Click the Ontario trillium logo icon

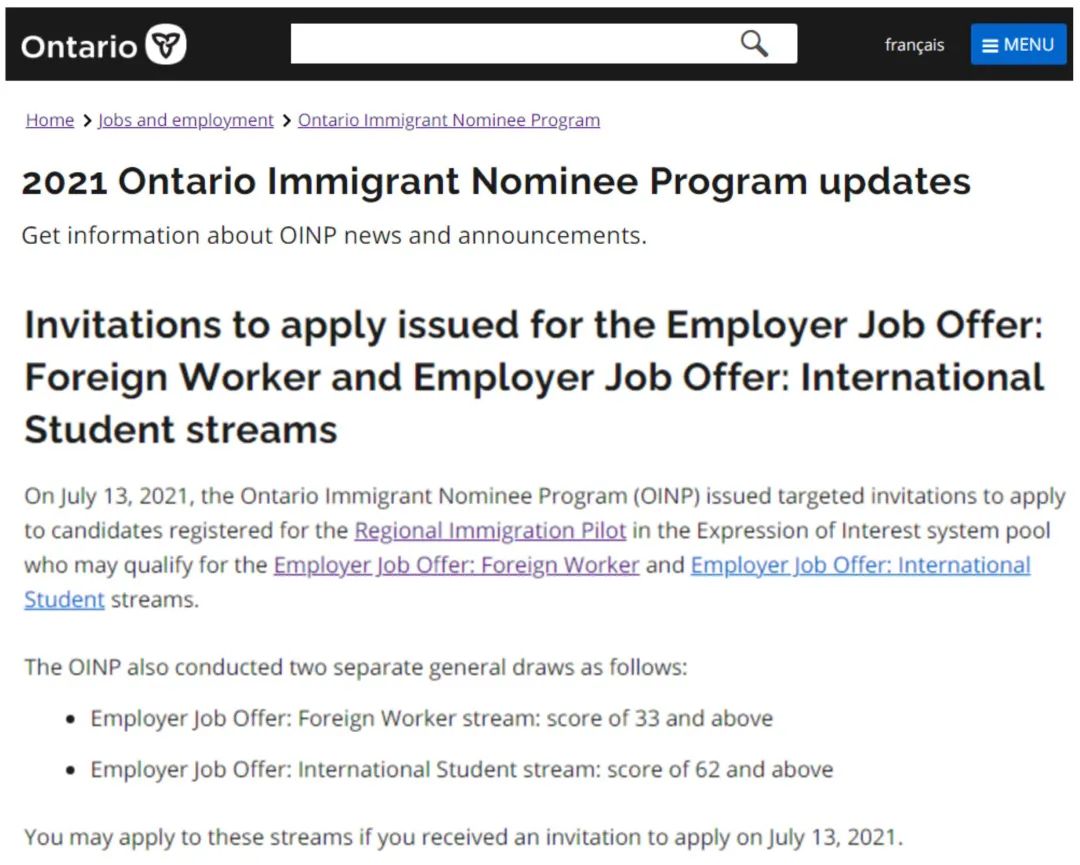[x=166, y=45]
